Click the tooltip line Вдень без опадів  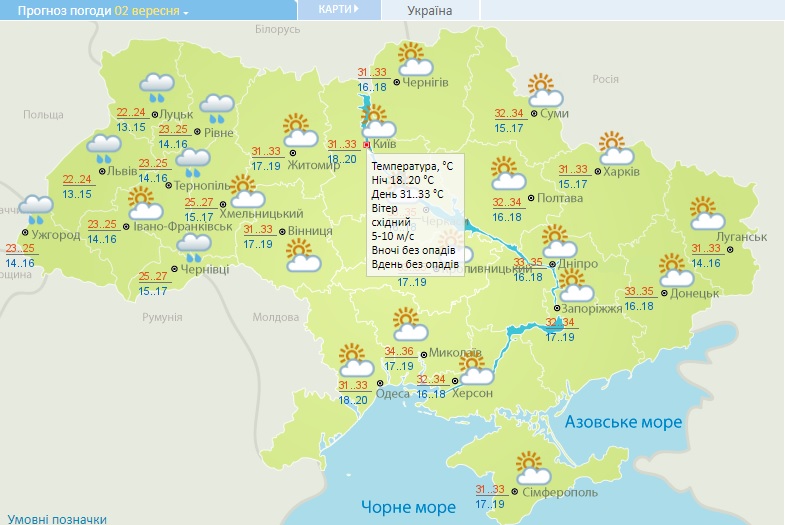(x=415, y=264)
